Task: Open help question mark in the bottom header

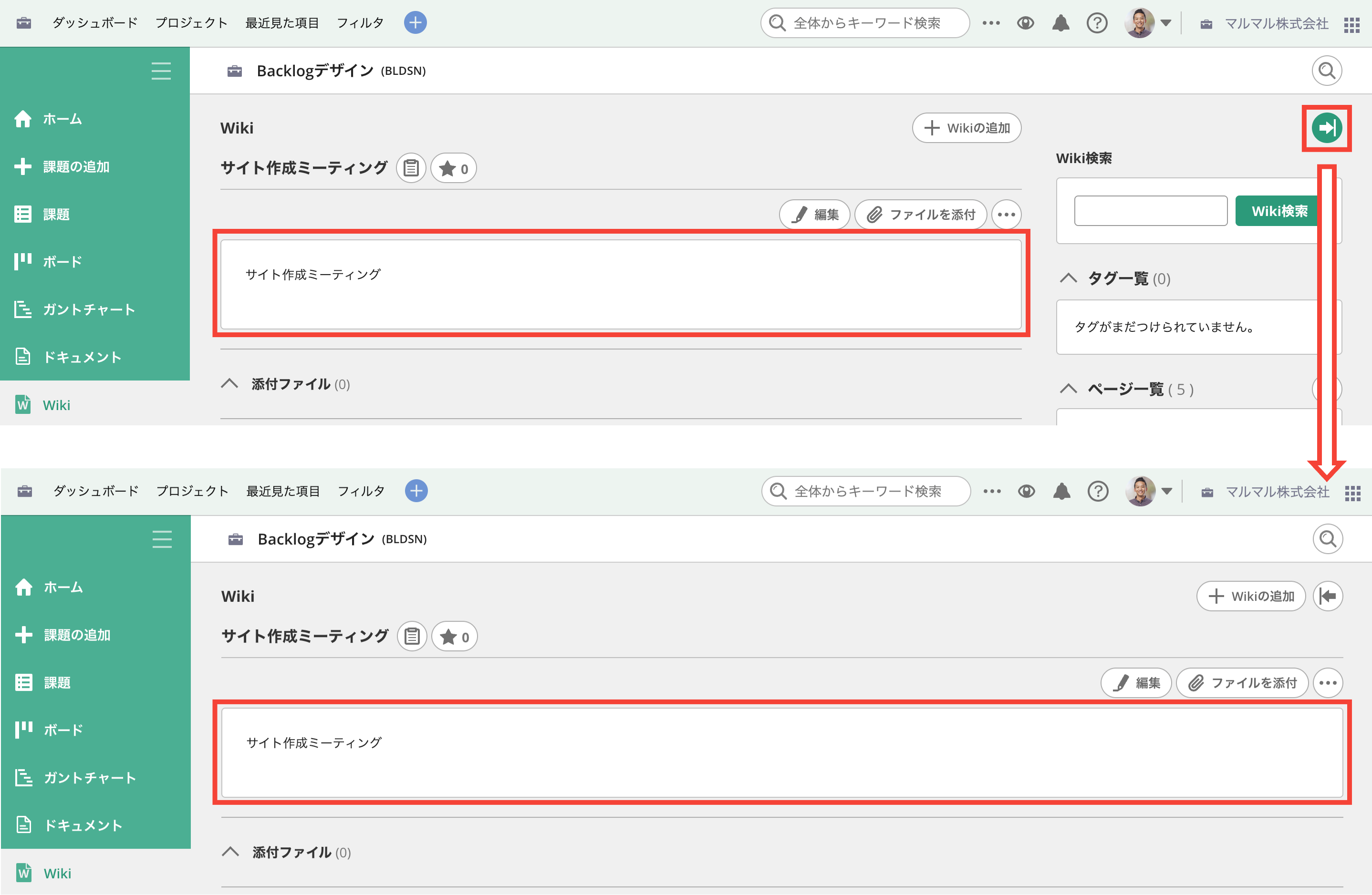Action: click(x=1098, y=491)
